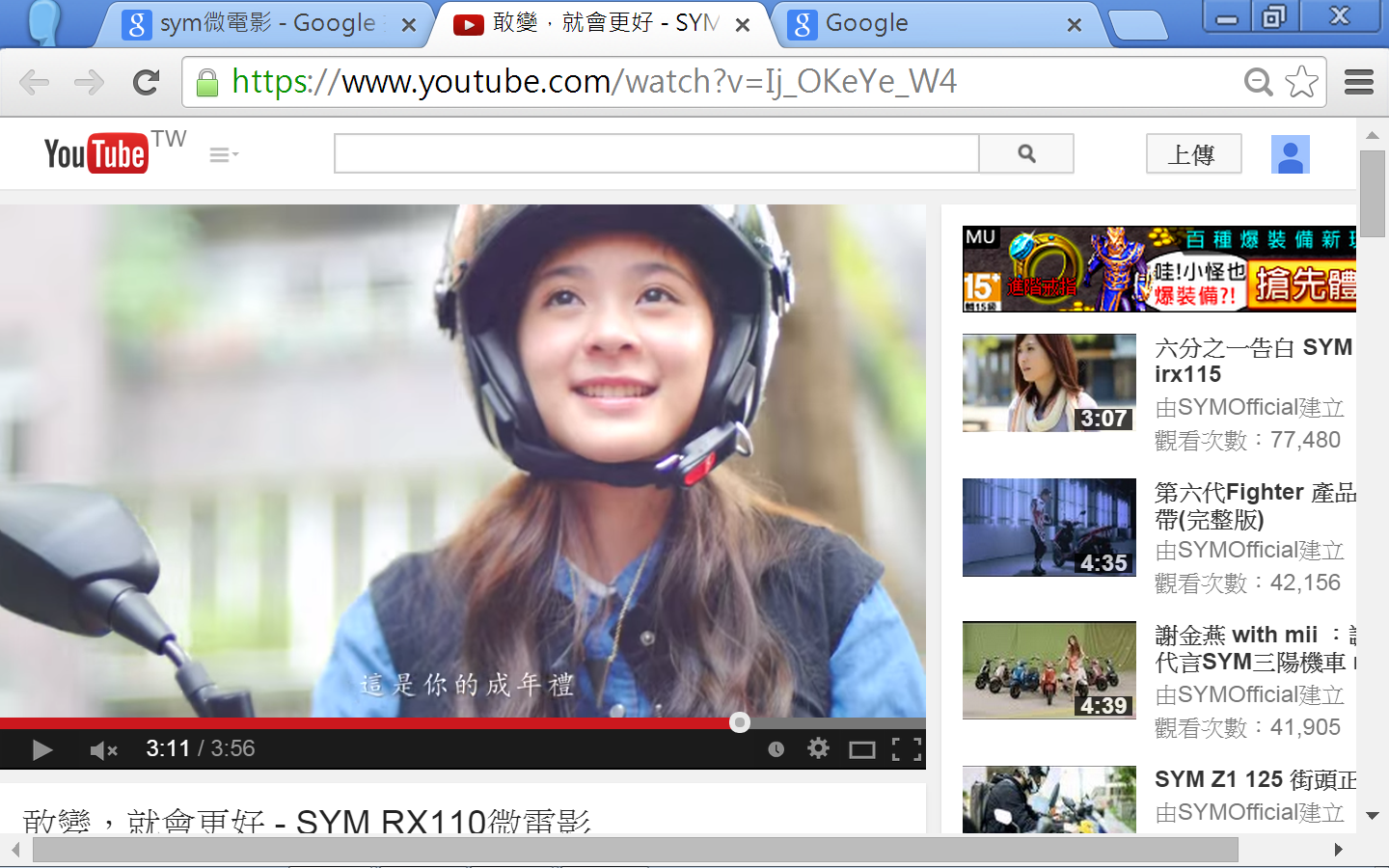Image resolution: width=1389 pixels, height=868 pixels.
Task: Open the MU game banner ad
Action: [x=1159, y=269]
